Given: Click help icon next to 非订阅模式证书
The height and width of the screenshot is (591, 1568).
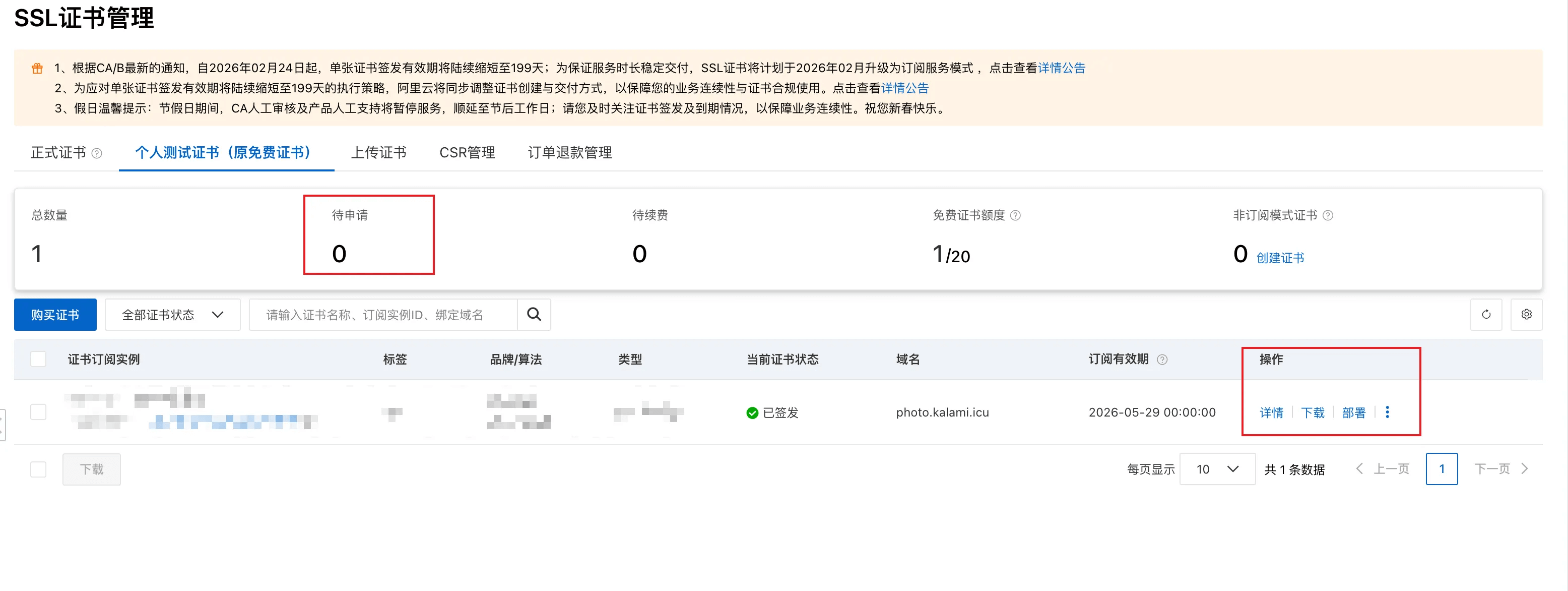Looking at the screenshot, I should (1328, 215).
